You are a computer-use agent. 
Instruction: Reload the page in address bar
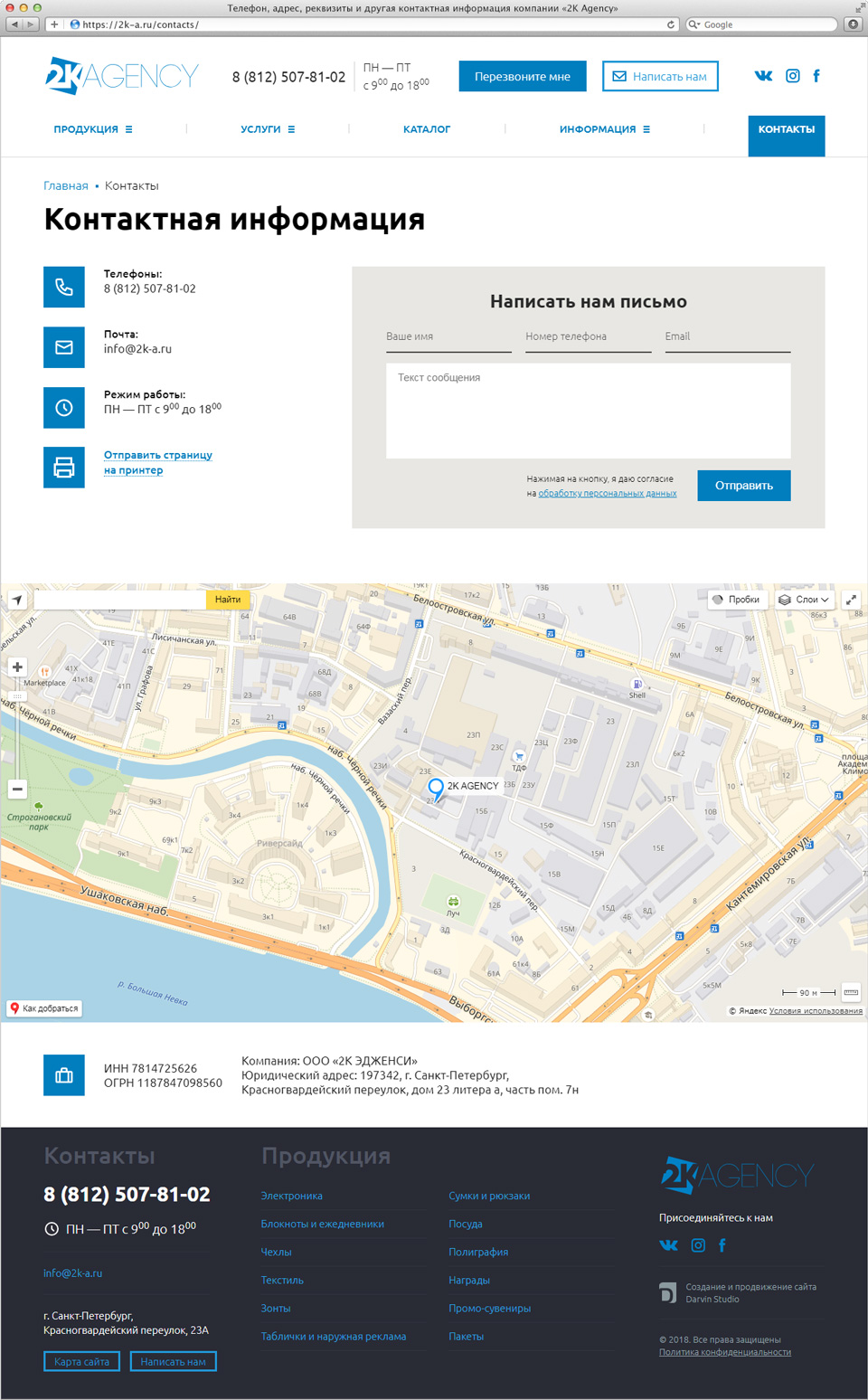pos(671,24)
